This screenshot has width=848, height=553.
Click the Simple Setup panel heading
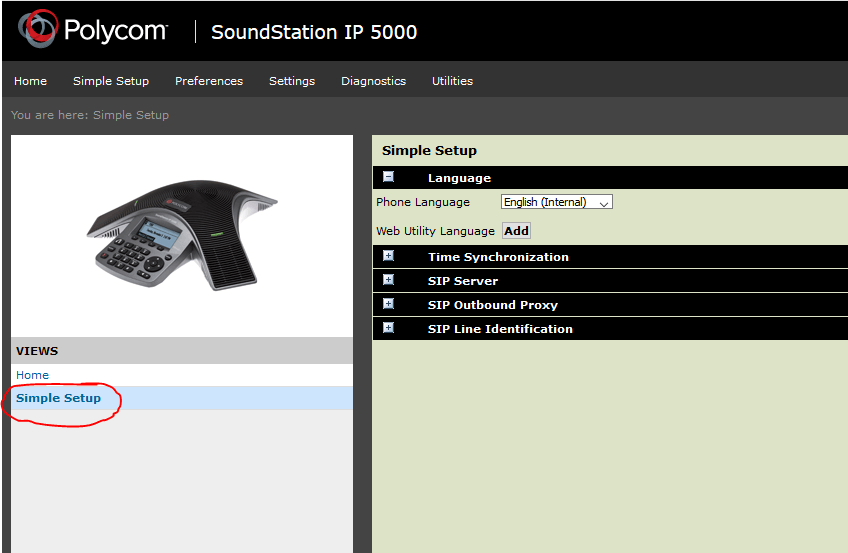tap(429, 151)
